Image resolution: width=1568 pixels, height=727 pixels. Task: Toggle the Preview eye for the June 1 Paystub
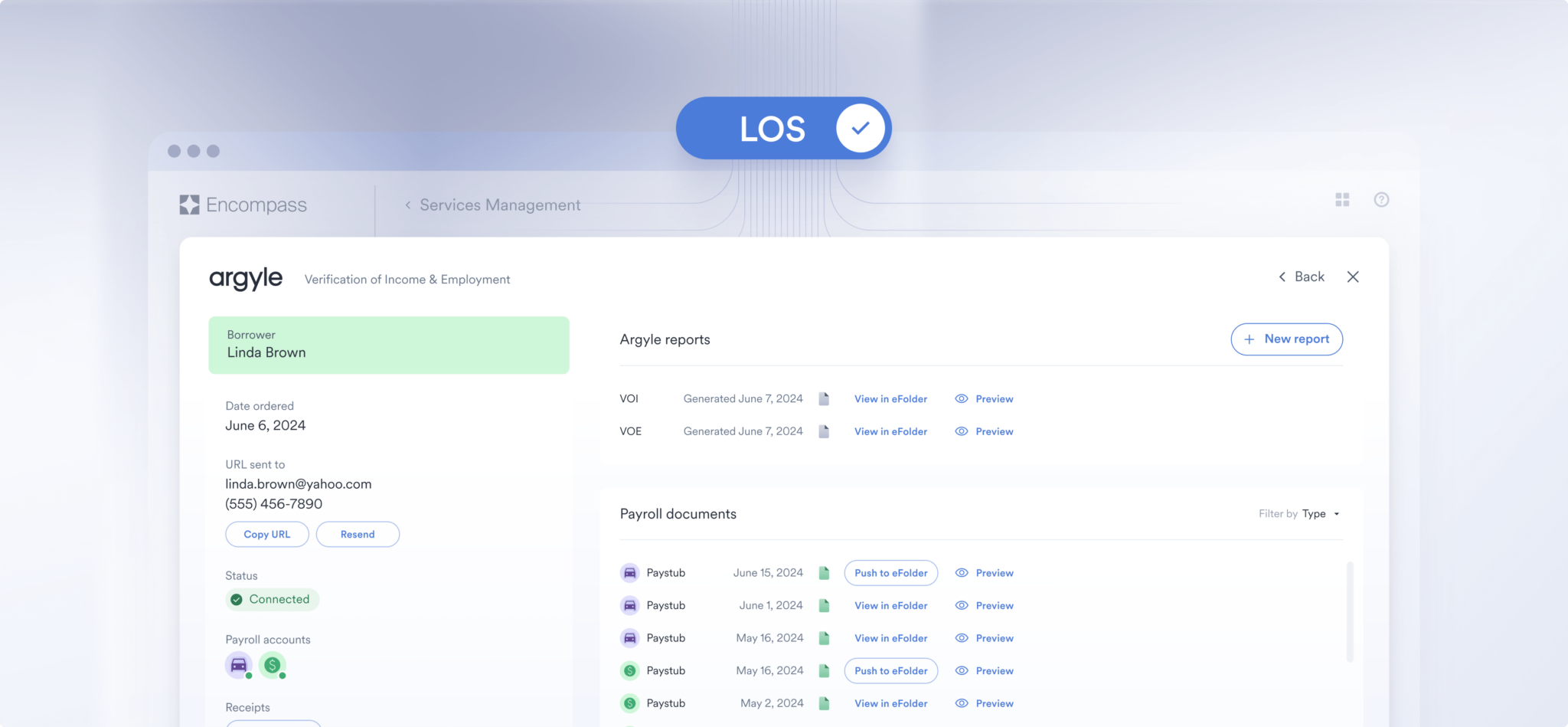point(962,605)
